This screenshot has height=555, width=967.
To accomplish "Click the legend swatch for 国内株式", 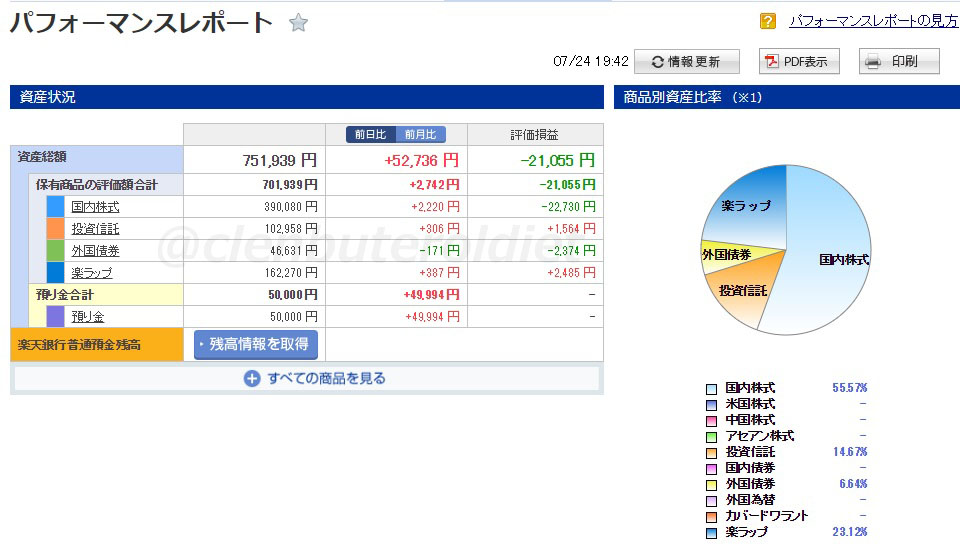I will click(711, 389).
